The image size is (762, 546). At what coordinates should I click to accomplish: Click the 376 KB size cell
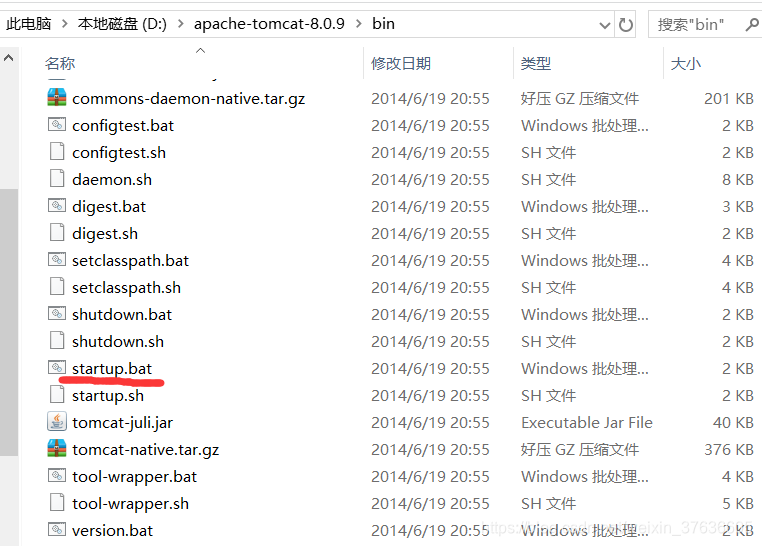tap(728, 450)
